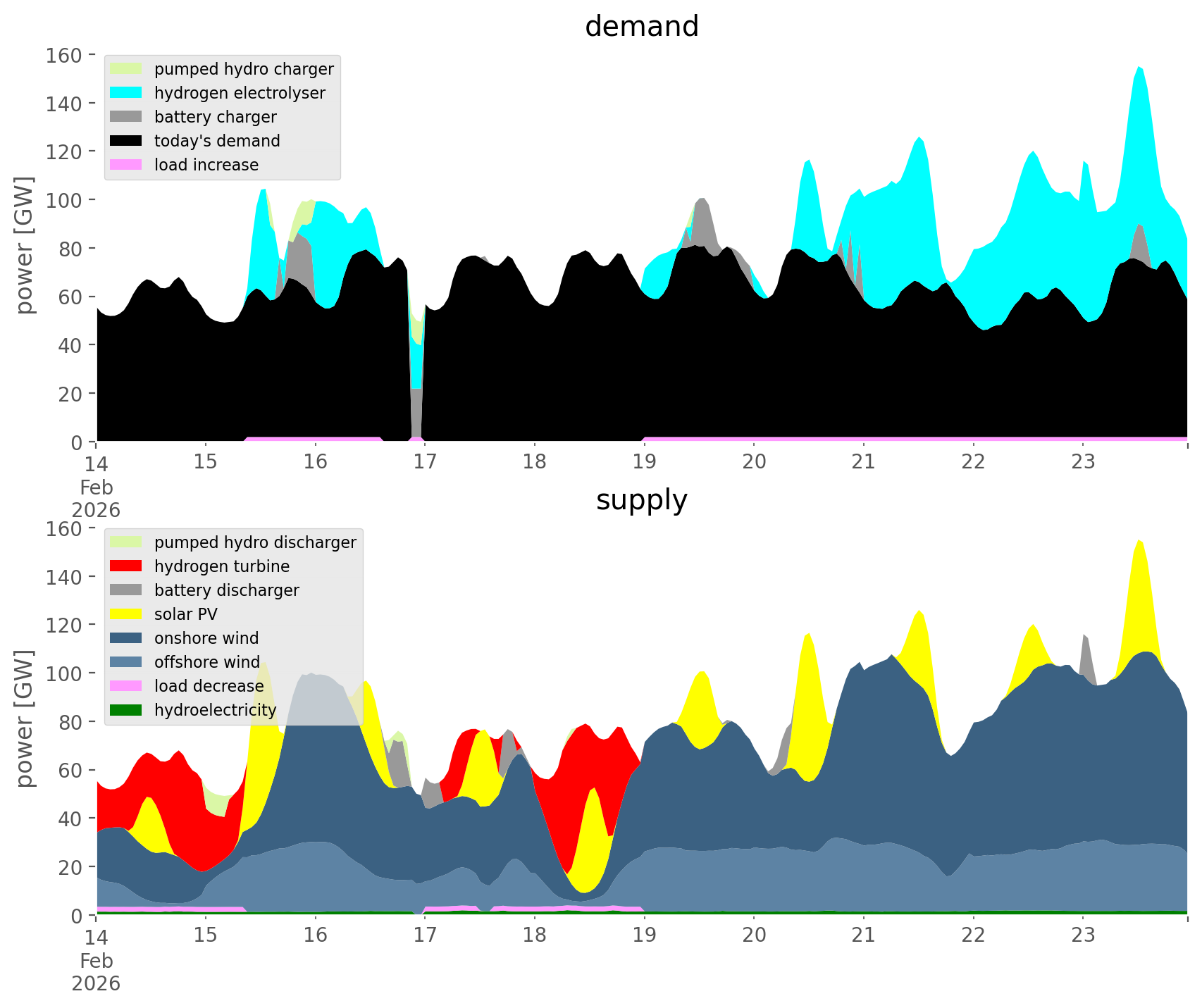This screenshot has width=1202, height=1008.
Task: Click the "demand" chart title
Action: click(641, 27)
